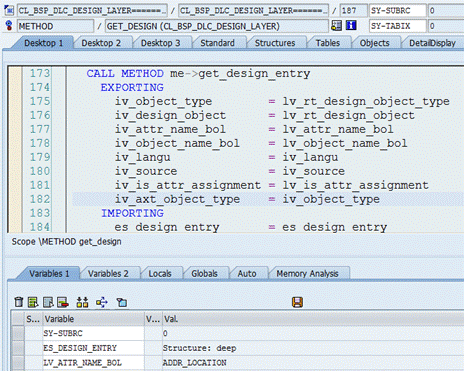This screenshot has height=371, width=464.
Task: Click the table icon with the red minus
Action: [63, 302]
